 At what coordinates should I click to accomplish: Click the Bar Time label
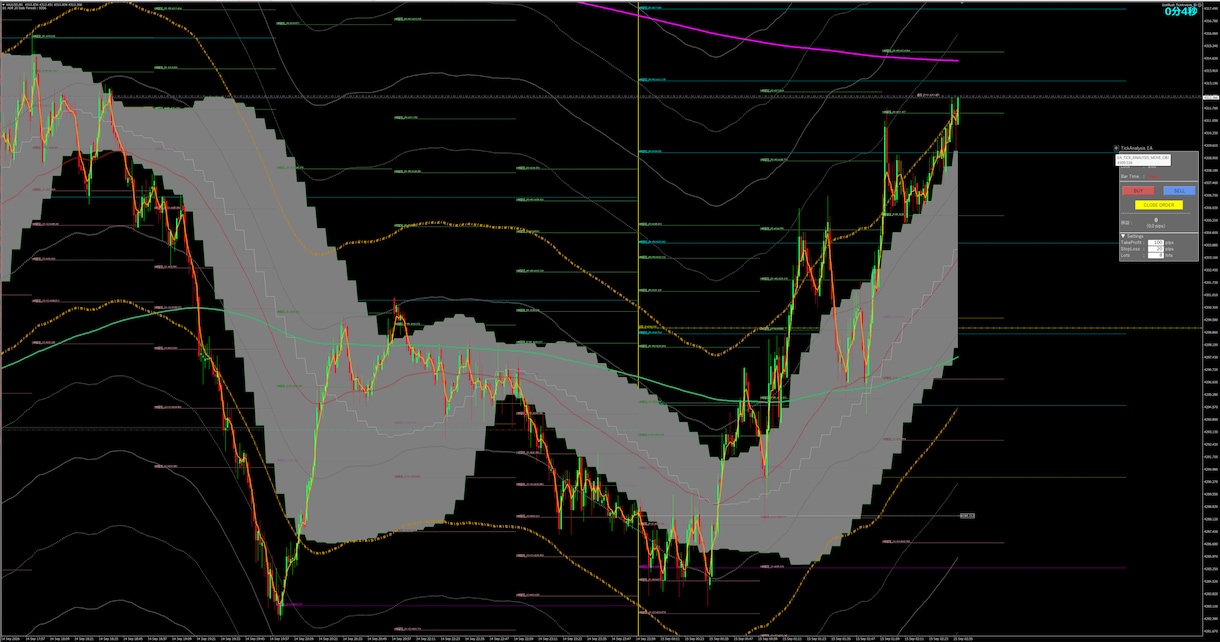(x=1130, y=176)
